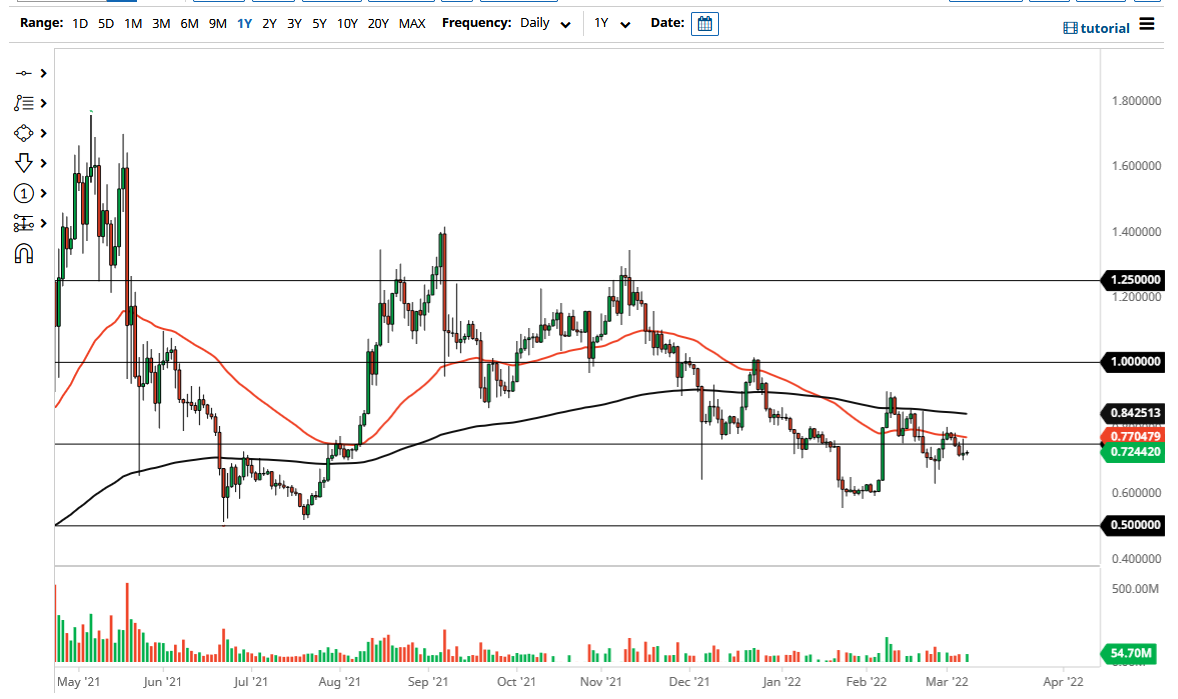
Task: Open the tutorial link
Action: 1106,28
